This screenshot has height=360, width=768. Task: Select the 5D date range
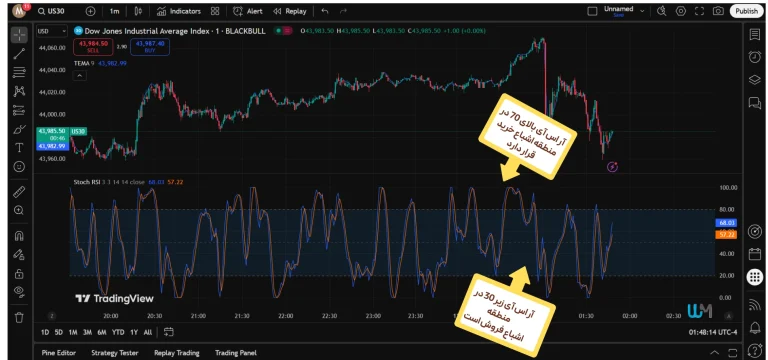(x=59, y=332)
